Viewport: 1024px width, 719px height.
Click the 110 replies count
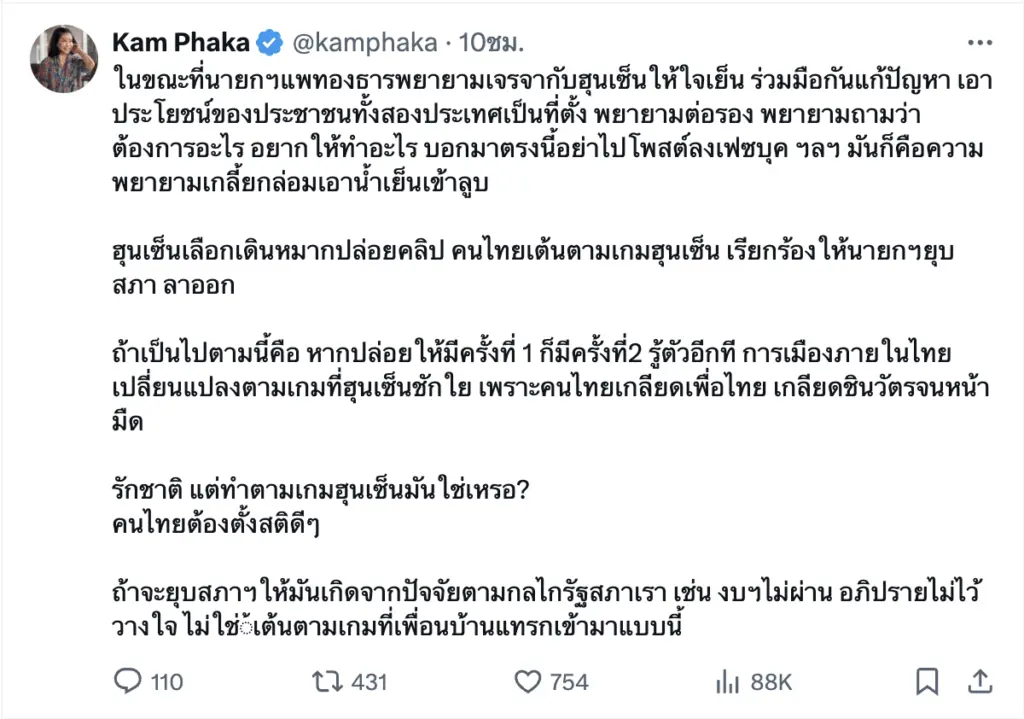[x=166, y=682]
